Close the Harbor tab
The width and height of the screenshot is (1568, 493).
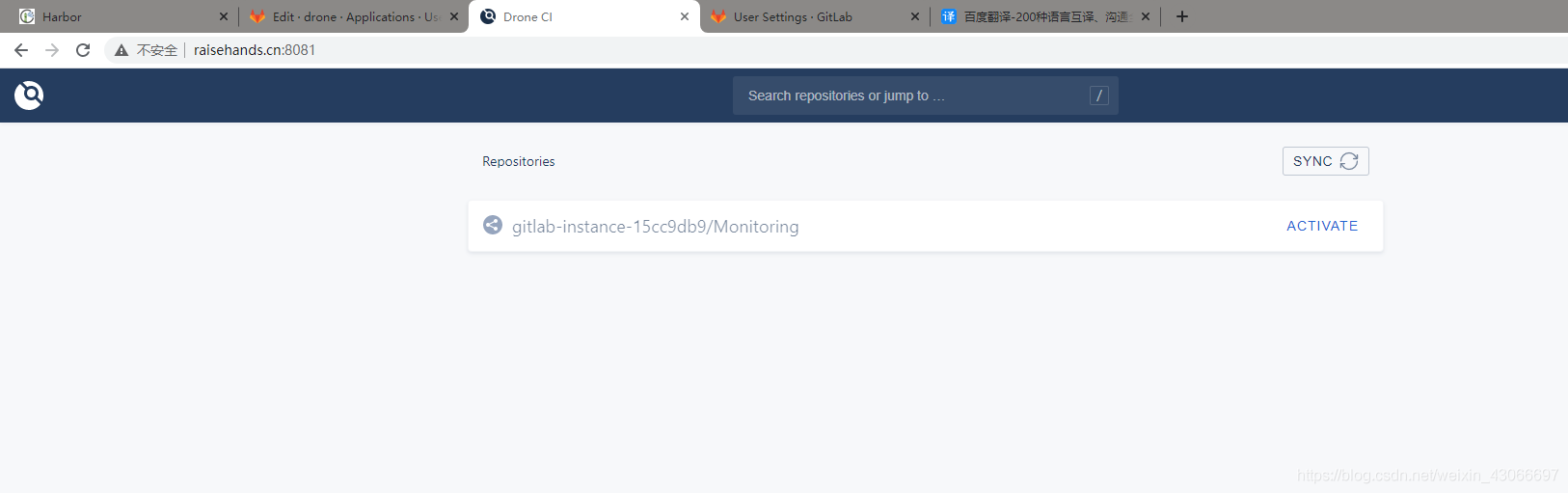pyautogui.click(x=224, y=16)
